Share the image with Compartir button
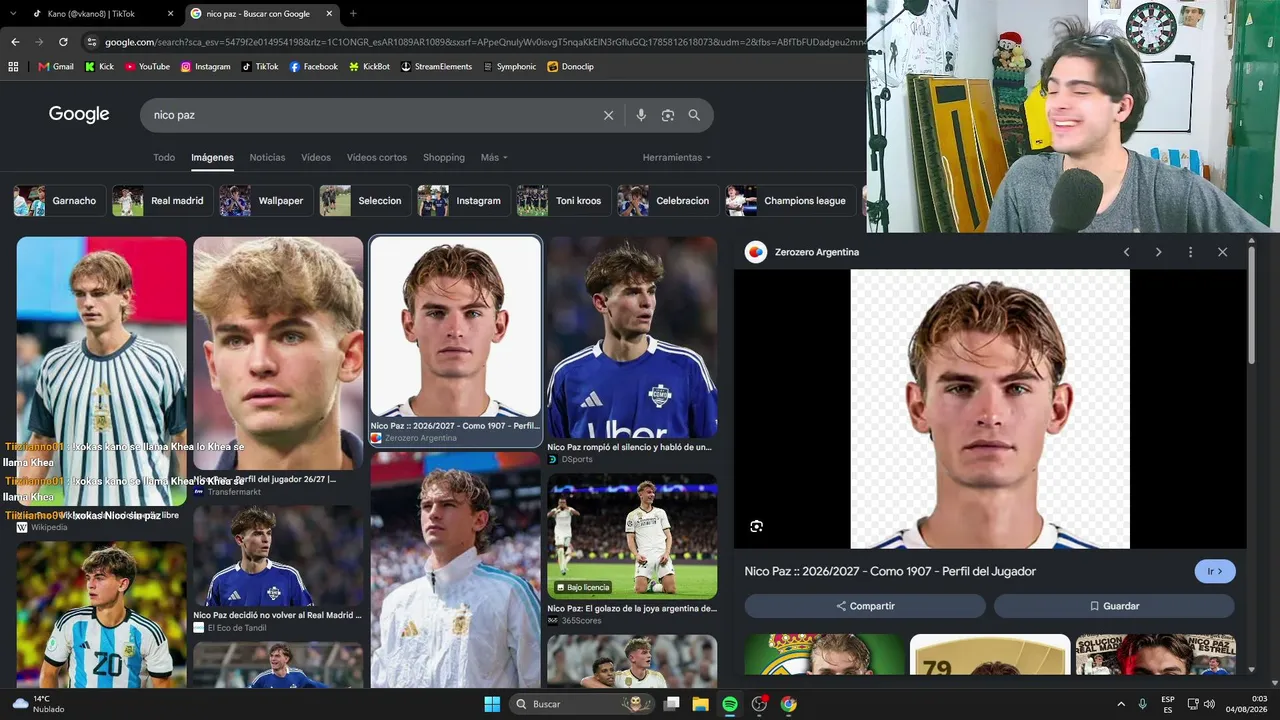This screenshot has width=1280, height=720. tap(865, 606)
